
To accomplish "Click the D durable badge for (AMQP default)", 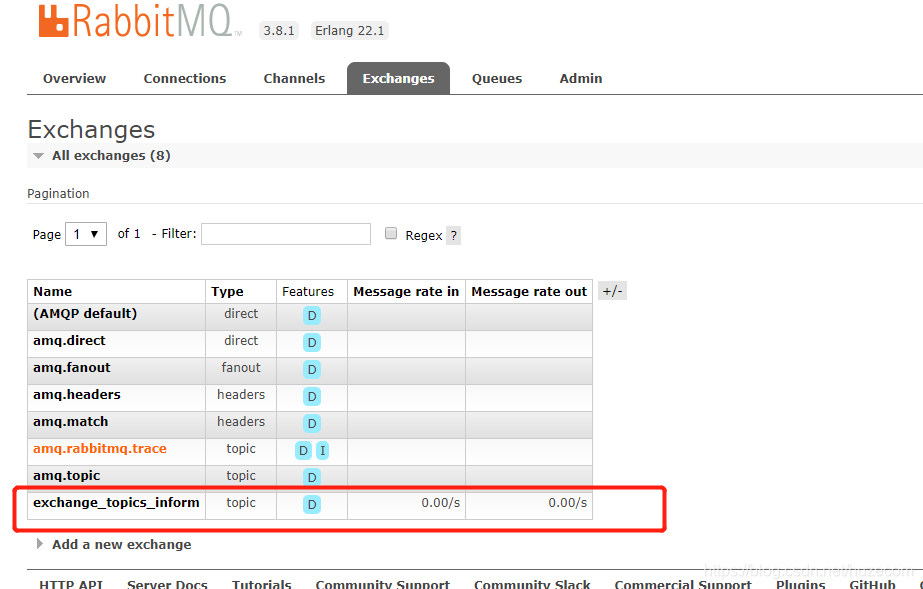I will [312, 315].
